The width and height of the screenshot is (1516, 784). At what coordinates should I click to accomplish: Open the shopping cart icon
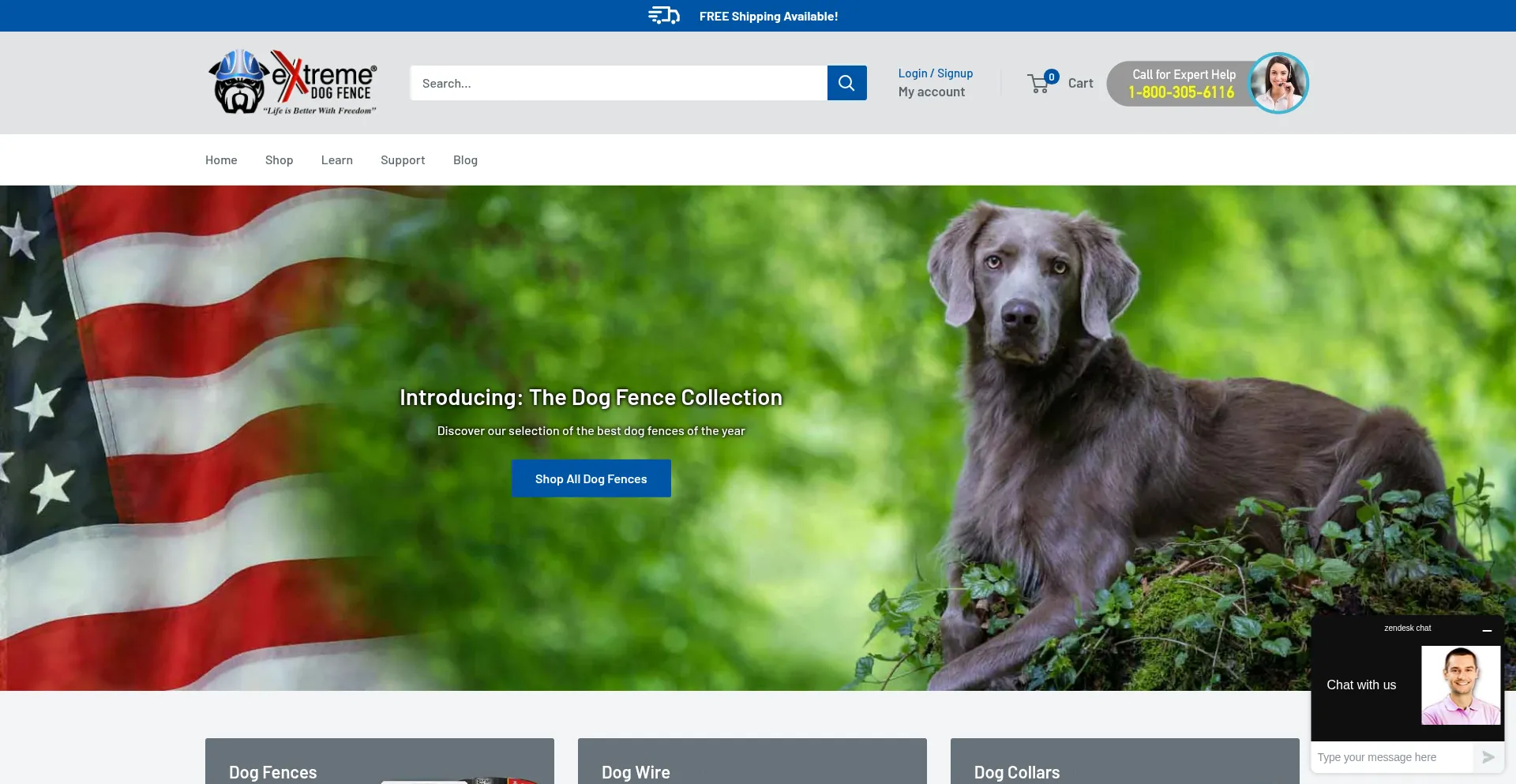1040,84
